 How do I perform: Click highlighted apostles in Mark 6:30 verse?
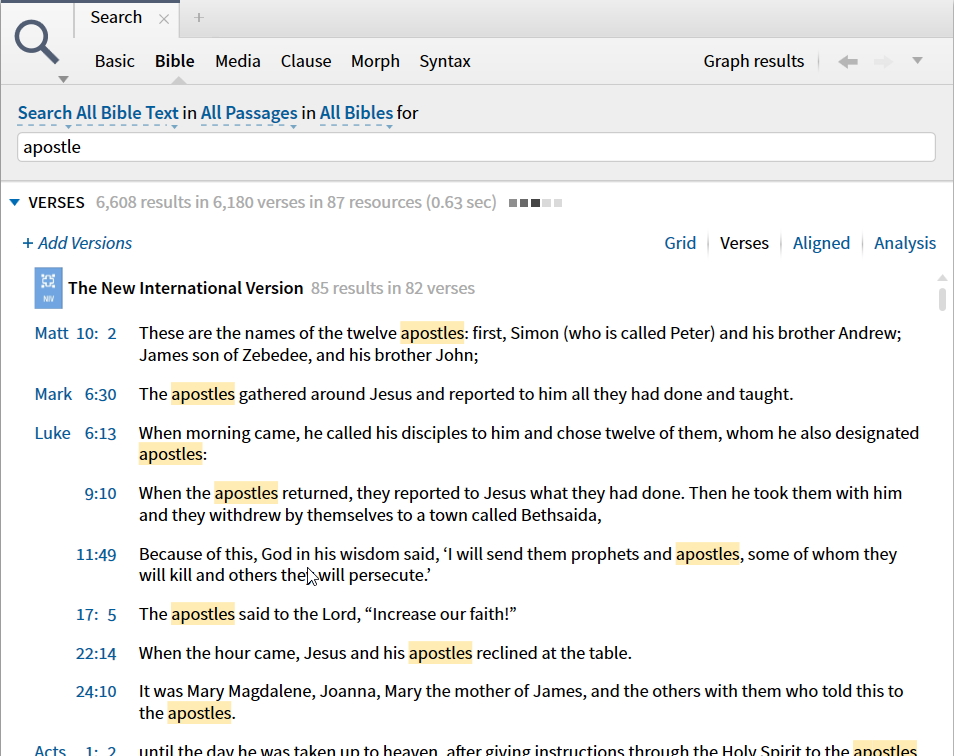203,394
